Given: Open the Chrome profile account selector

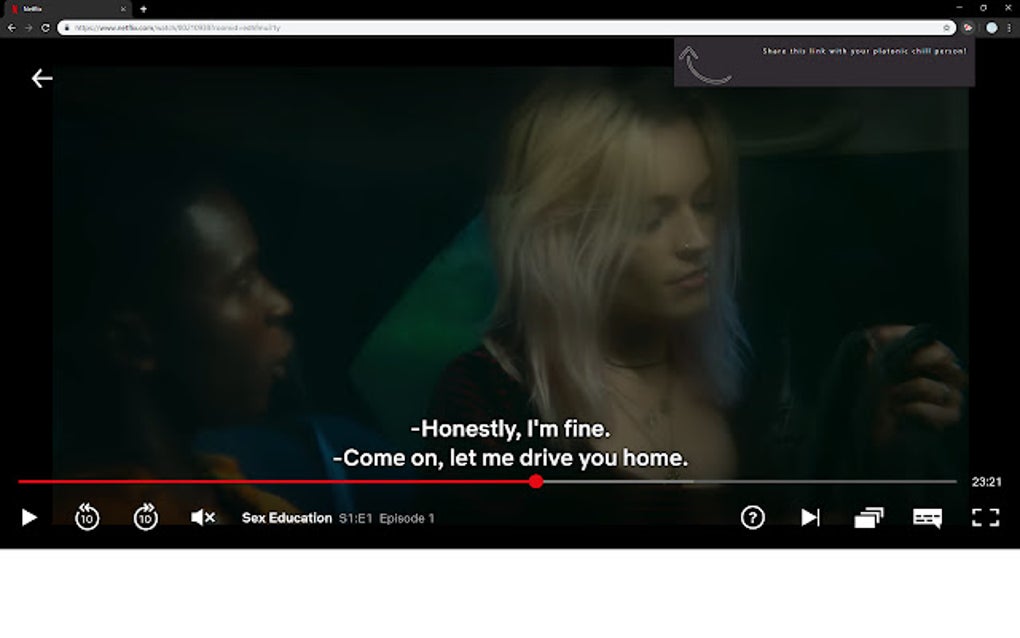Looking at the screenshot, I should (x=991, y=28).
